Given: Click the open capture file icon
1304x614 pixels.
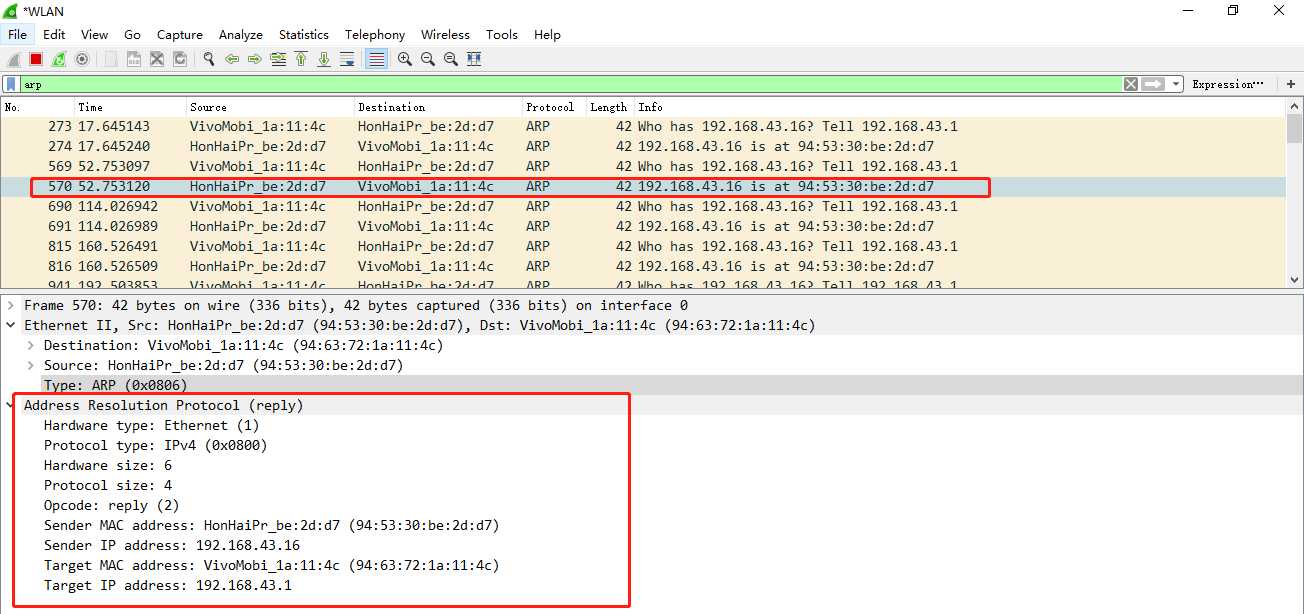Looking at the screenshot, I should click(110, 60).
